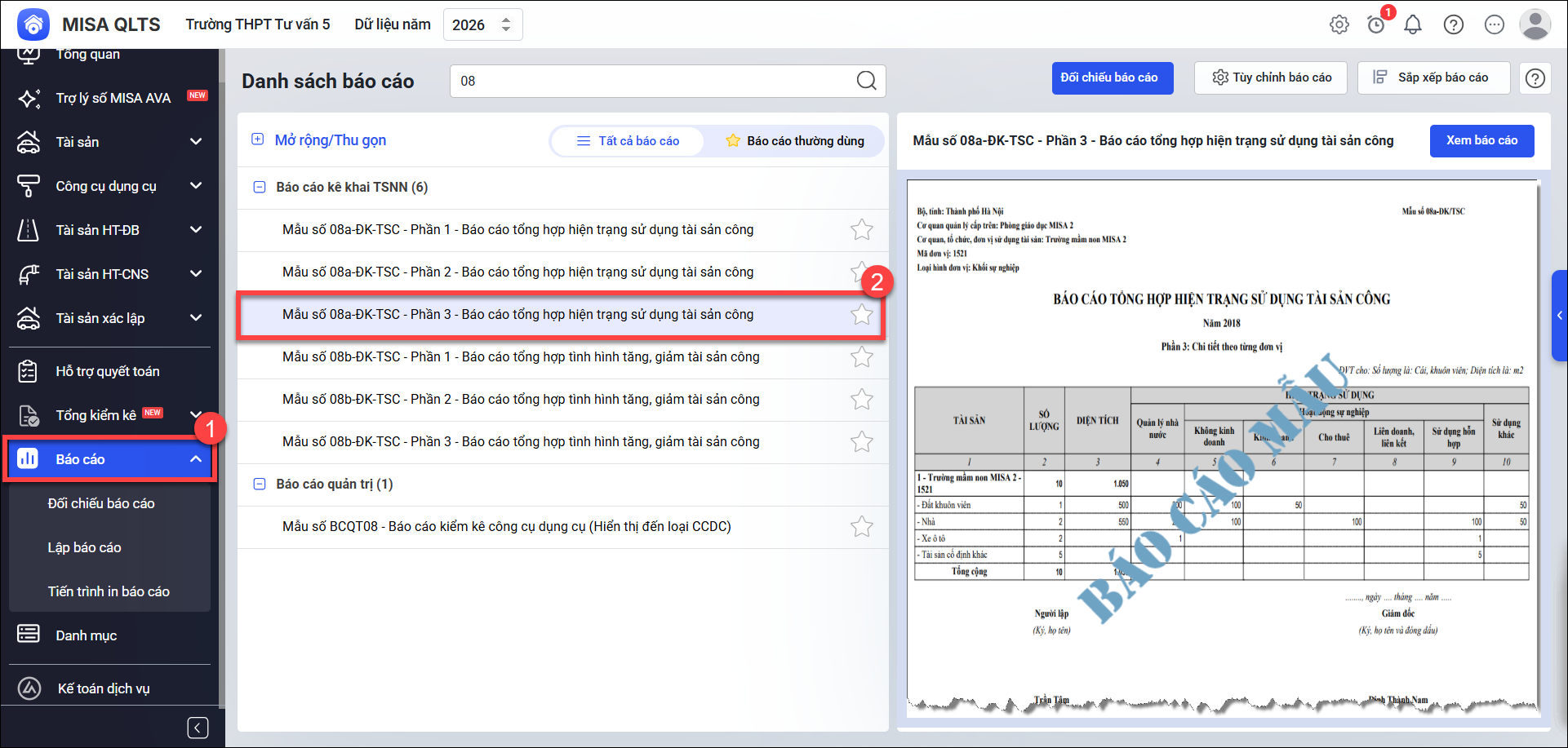Open the clock reminder icon with red badge

pyautogui.click(x=1376, y=24)
